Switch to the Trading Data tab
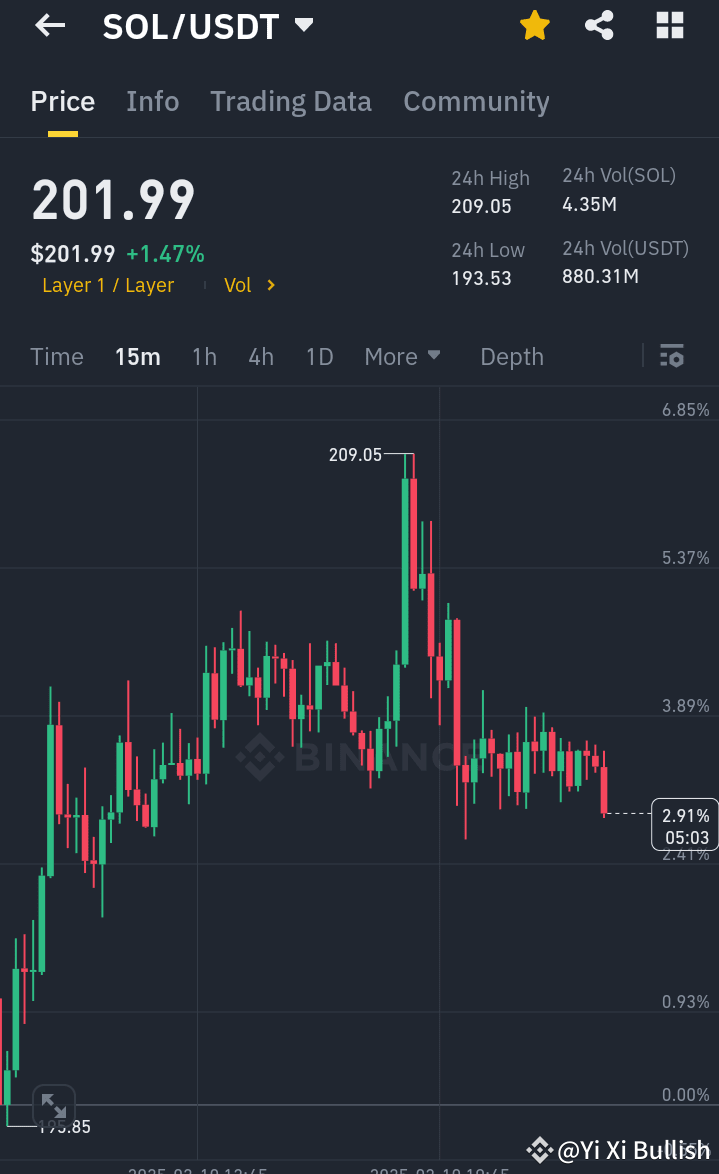719x1174 pixels. click(x=290, y=101)
